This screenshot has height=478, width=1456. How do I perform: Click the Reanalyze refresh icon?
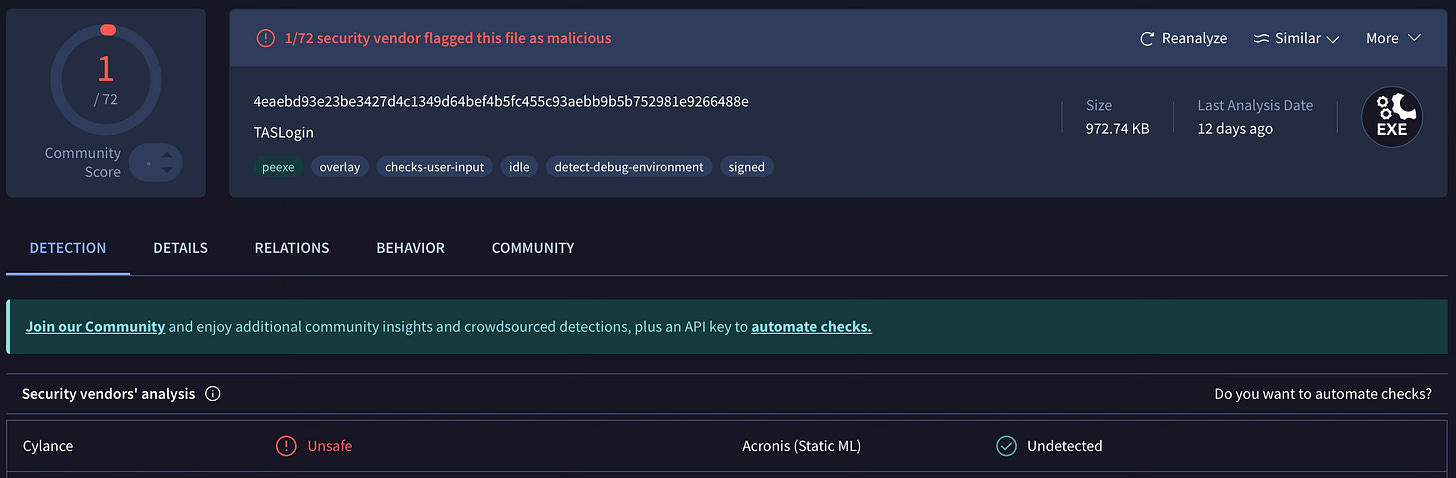click(x=1147, y=38)
